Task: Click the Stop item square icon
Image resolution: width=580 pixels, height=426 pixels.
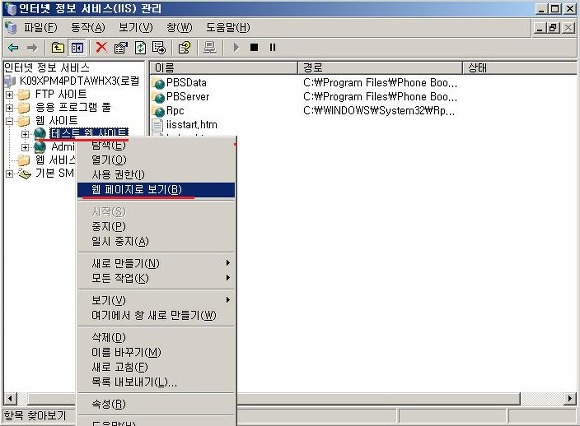Action: pyautogui.click(x=254, y=47)
